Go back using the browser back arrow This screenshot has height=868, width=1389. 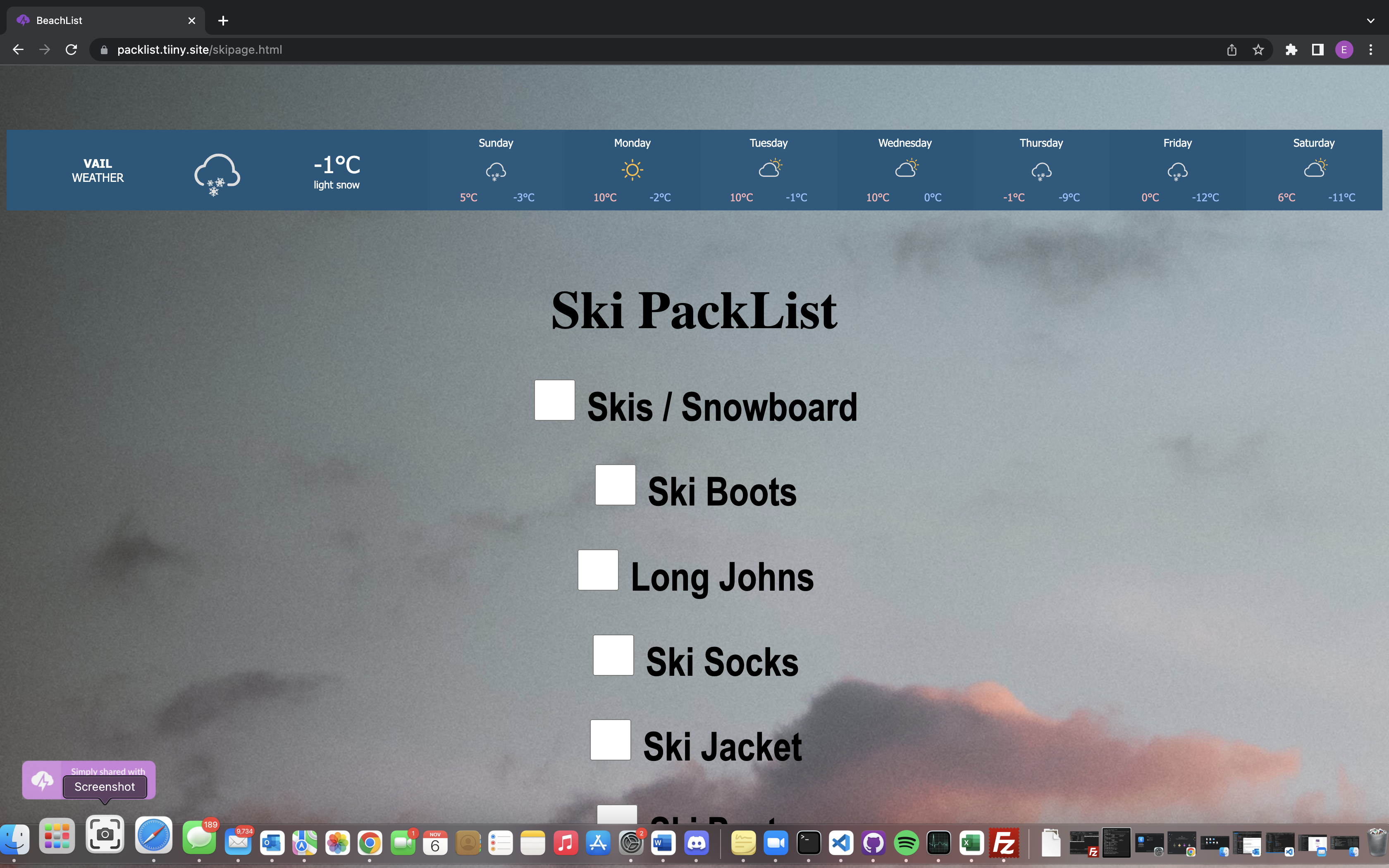tap(18, 50)
